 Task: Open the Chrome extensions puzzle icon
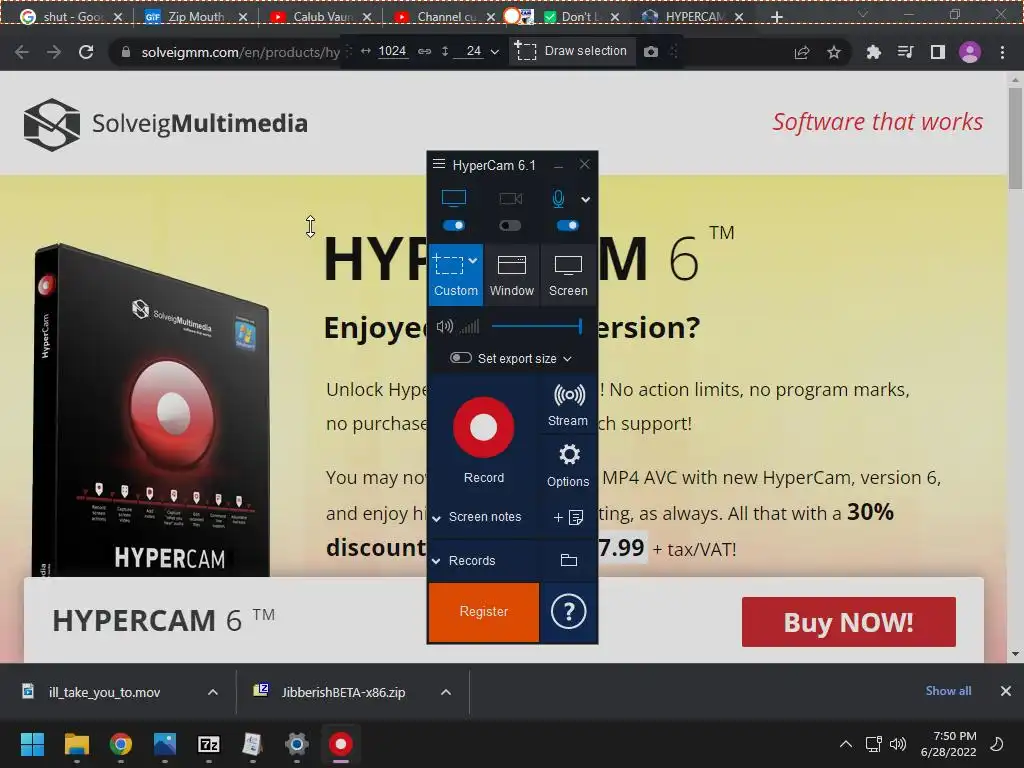[873, 52]
